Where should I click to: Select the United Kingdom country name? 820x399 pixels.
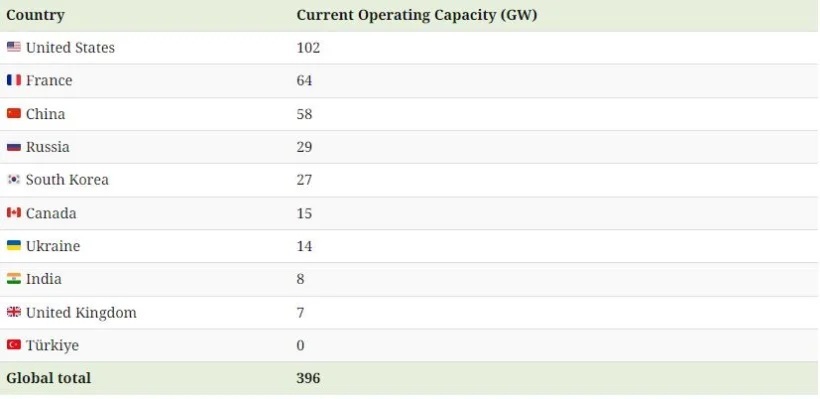coord(81,313)
